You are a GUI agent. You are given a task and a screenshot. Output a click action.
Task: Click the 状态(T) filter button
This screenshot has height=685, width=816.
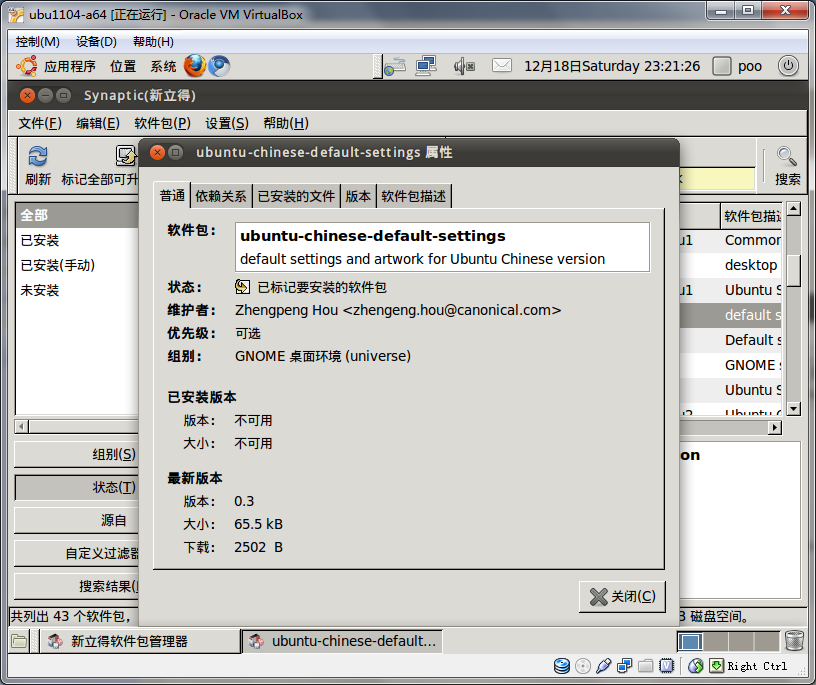pyautogui.click(x=76, y=487)
